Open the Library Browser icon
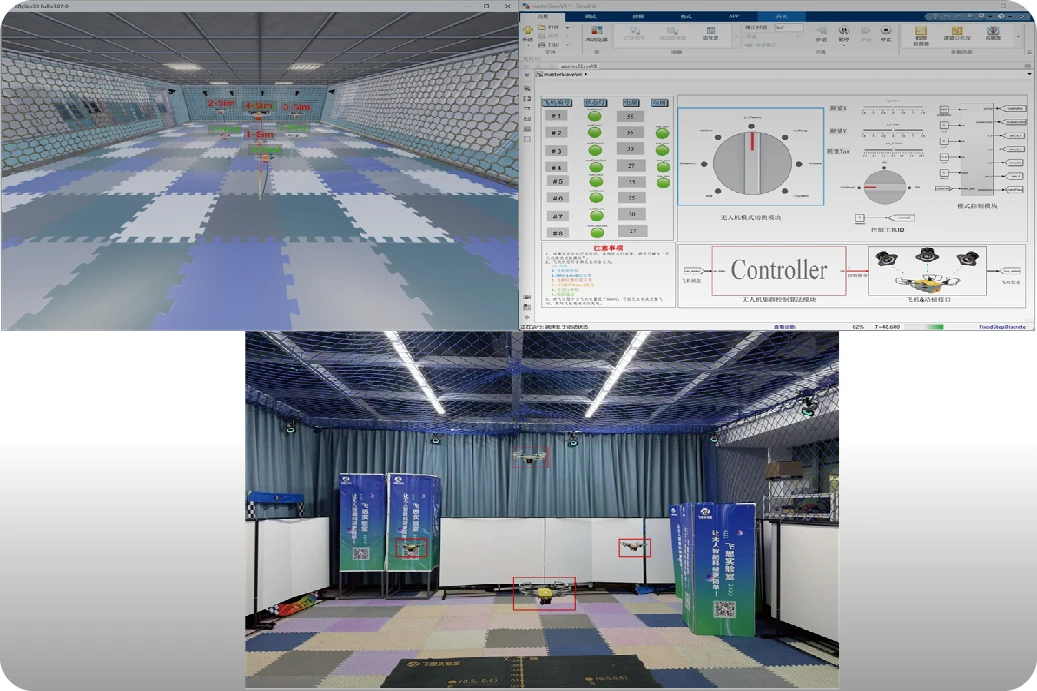 (596, 33)
